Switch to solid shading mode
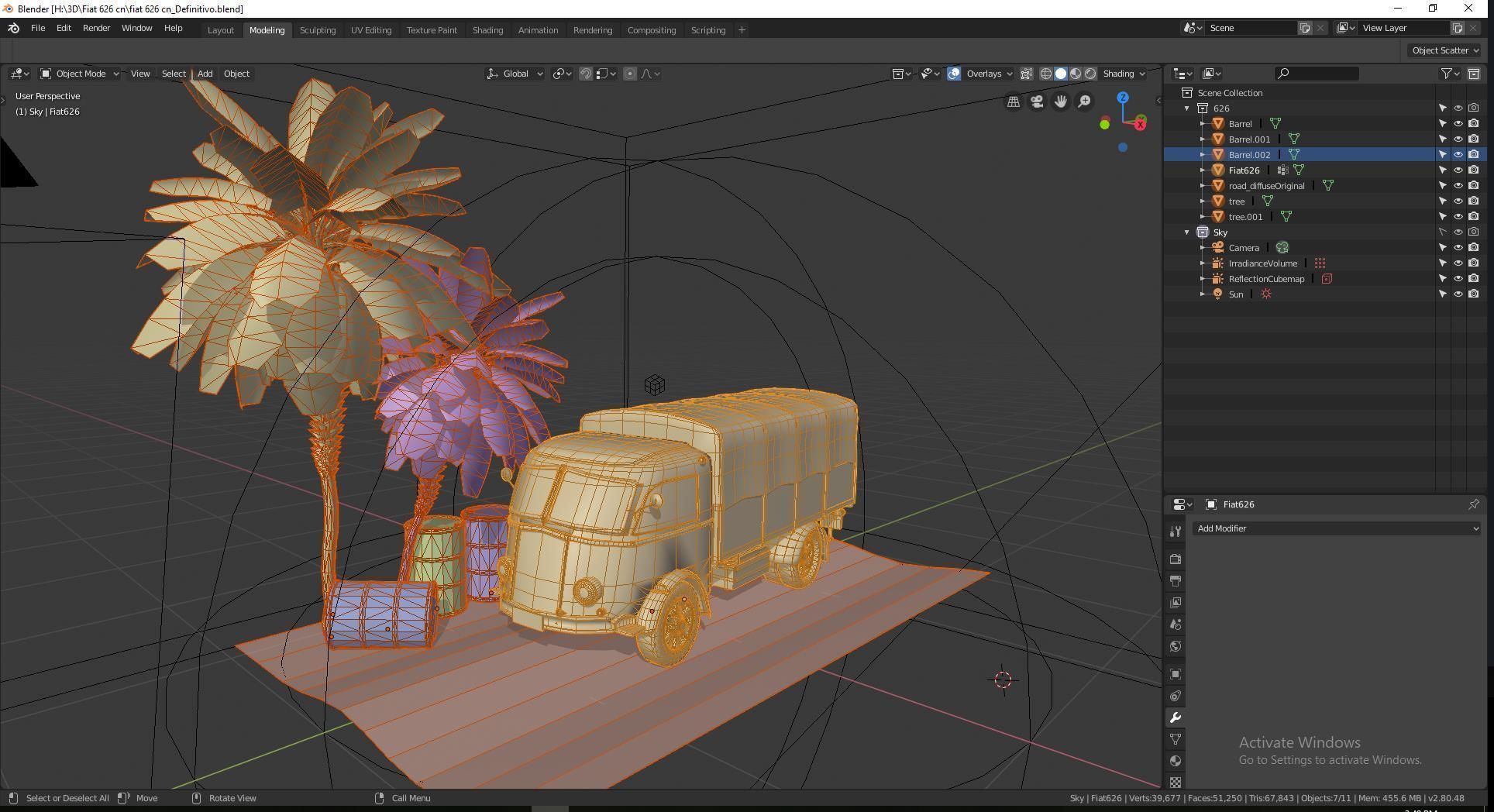The image size is (1494, 812). 1061,74
